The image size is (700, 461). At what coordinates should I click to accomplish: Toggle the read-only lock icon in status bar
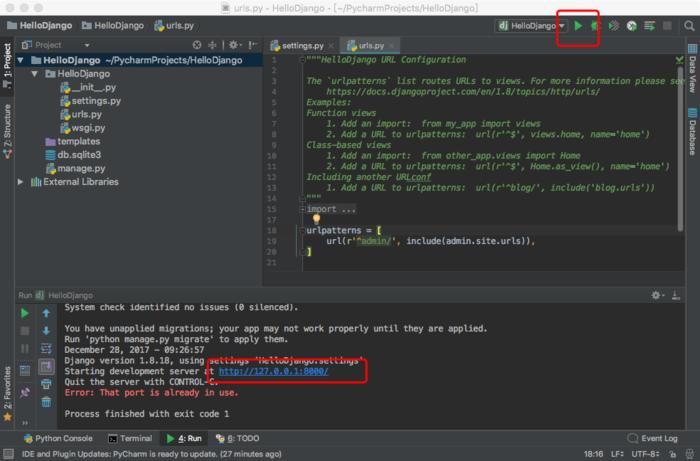(672, 454)
